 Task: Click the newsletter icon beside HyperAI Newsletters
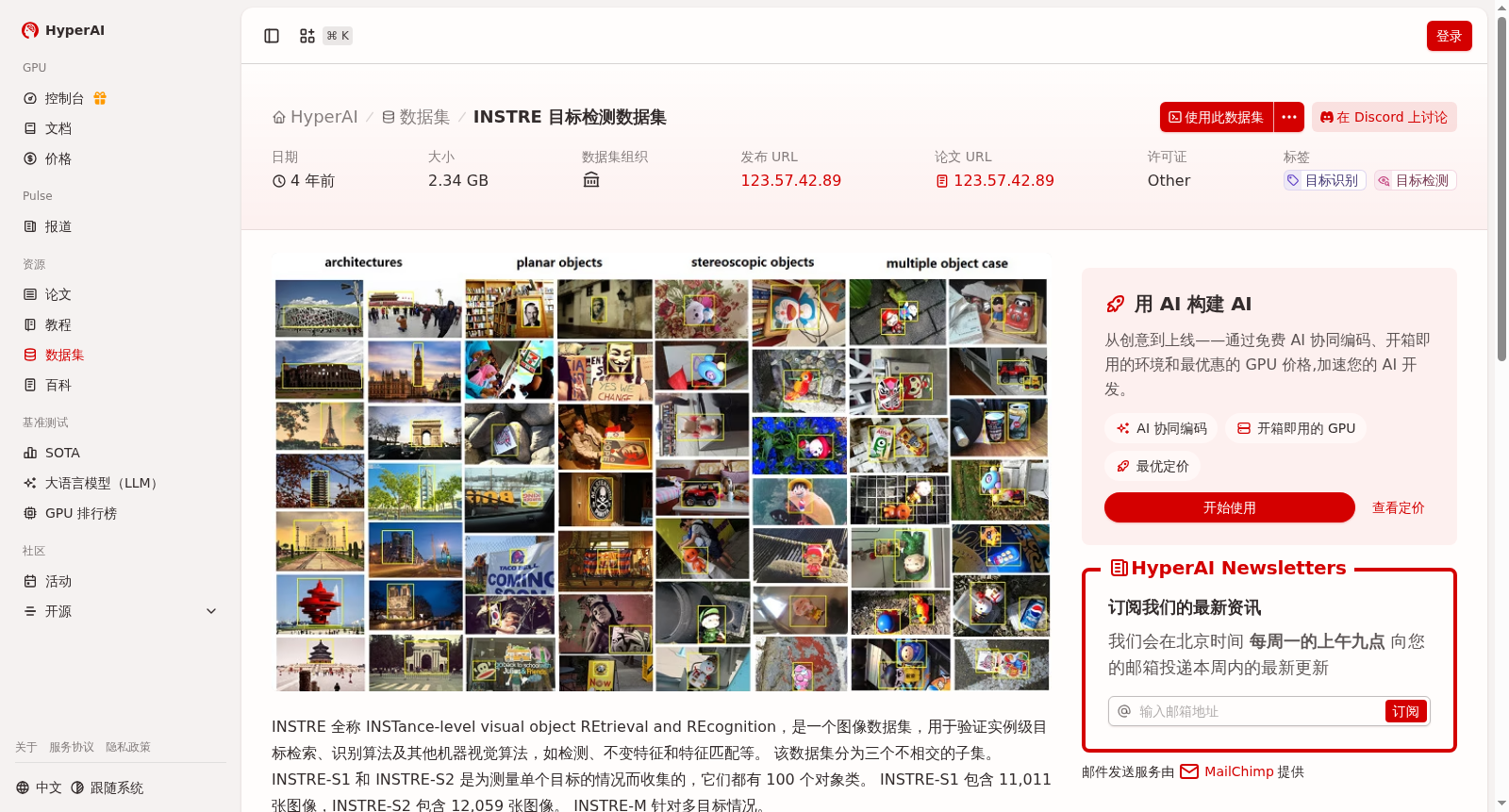pos(1119,568)
